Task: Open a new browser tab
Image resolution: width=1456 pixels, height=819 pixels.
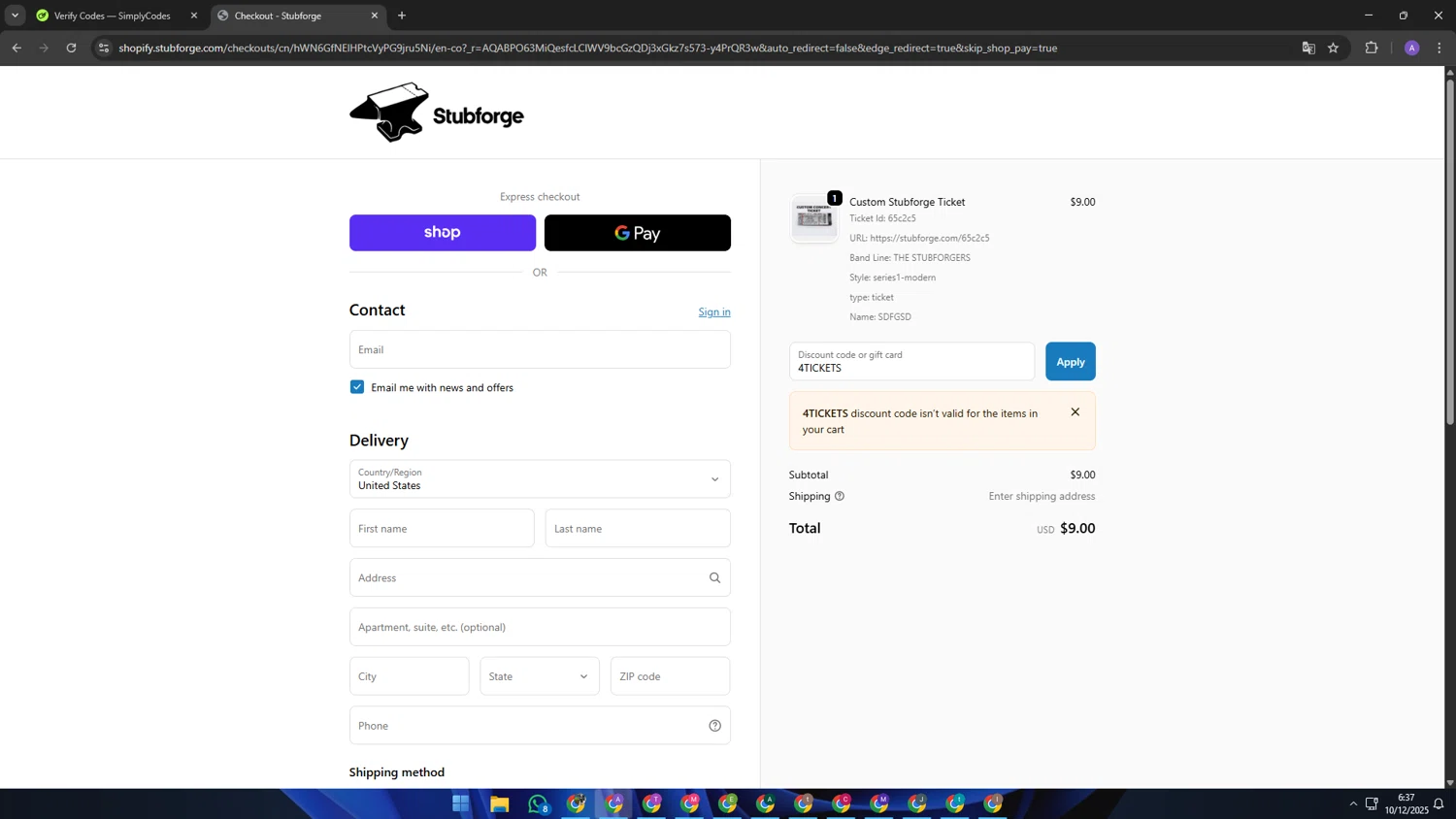Action: [402, 16]
